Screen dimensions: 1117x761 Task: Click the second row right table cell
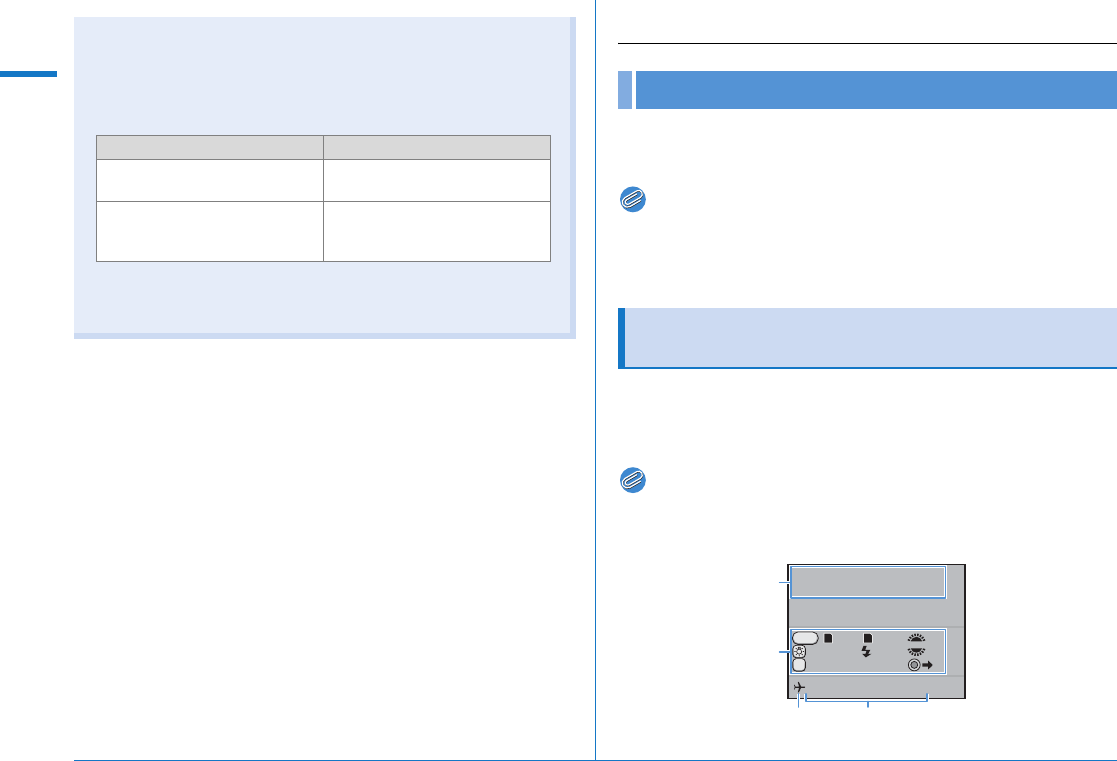pos(437,231)
